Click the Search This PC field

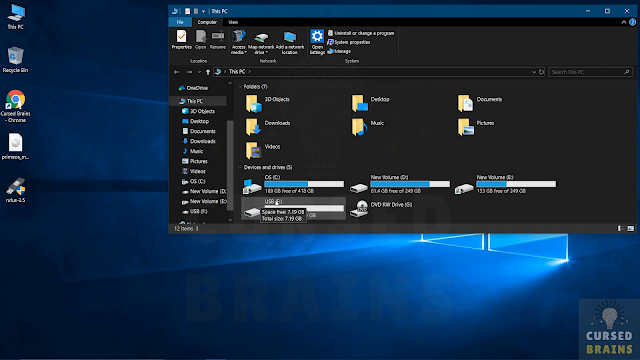click(591, 72)
